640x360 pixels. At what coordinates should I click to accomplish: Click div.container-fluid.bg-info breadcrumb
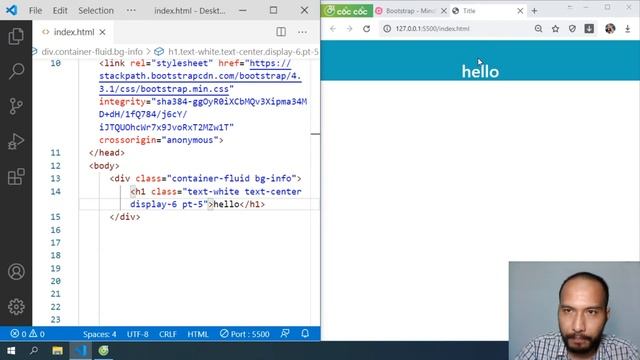coord(92,52)
